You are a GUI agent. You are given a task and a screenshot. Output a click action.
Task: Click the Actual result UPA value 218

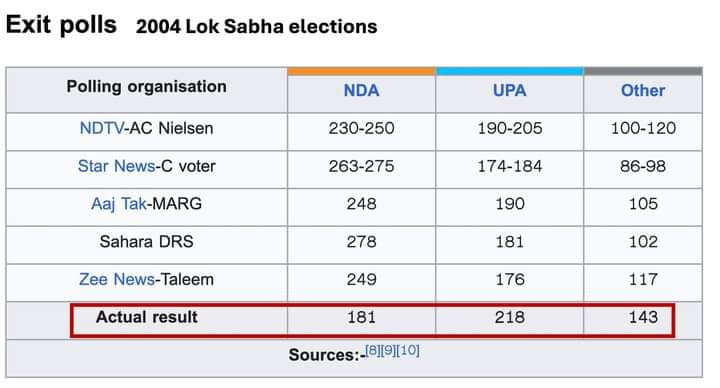[x=510, y=317]
